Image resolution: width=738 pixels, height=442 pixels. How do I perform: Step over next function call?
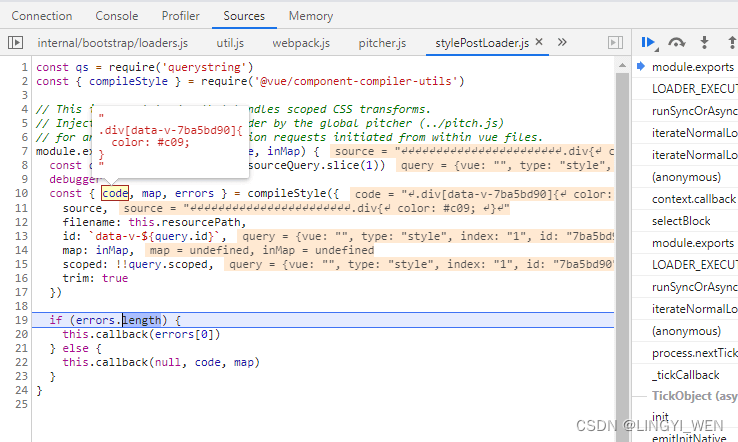[677, 43]
